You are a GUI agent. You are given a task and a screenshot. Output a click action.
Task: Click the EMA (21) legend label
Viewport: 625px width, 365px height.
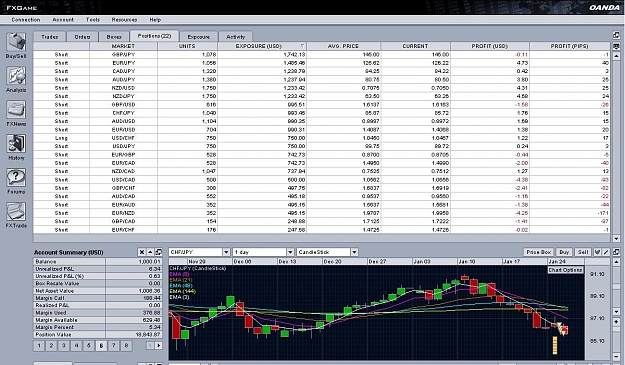pos(181,280)
